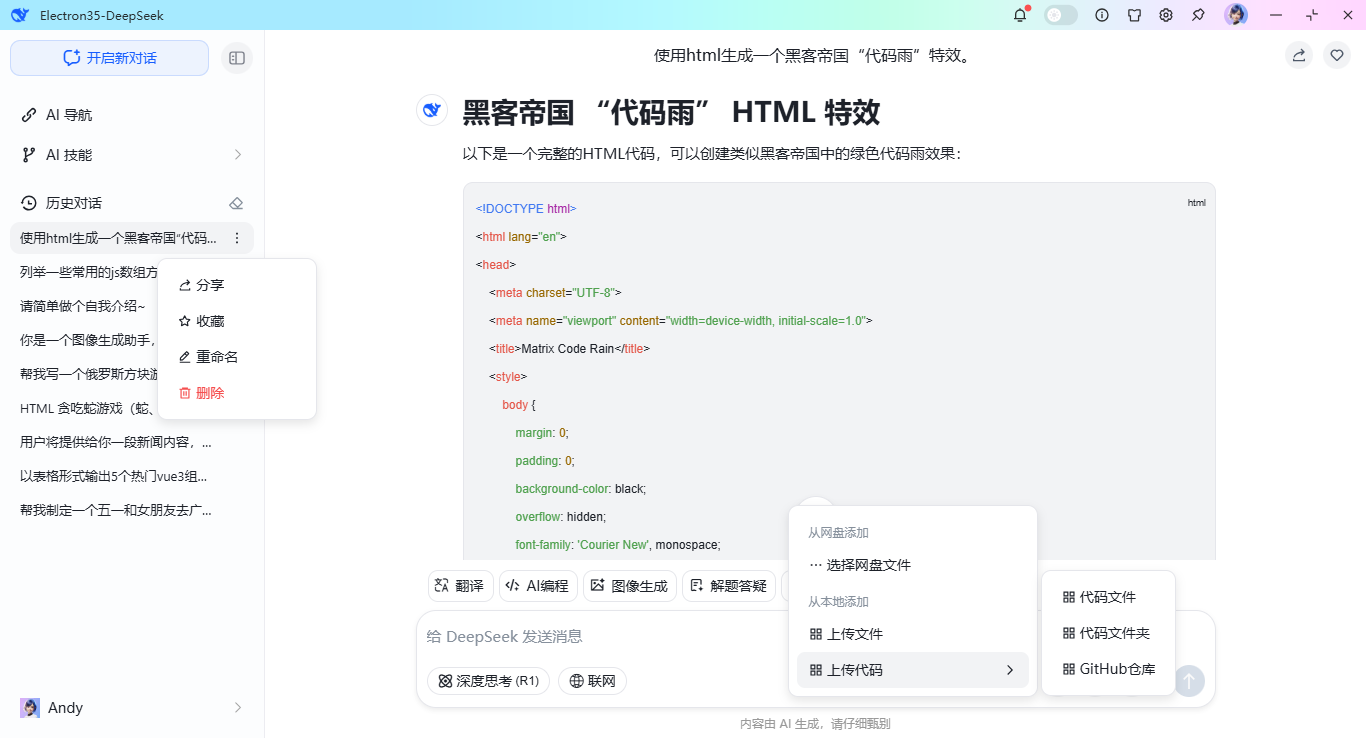This screenshot has width=1366, height=738.
Task: Share the conversation via share icon
Action: pyautogui.click(x=1299, y=55)
